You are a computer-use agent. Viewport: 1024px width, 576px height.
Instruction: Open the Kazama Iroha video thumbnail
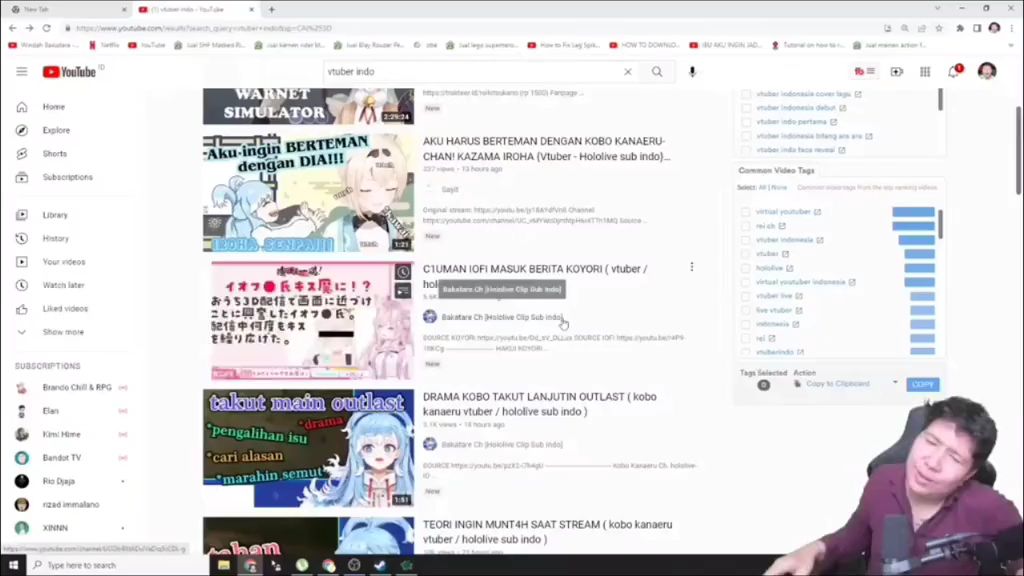click(x=308, y=193)
